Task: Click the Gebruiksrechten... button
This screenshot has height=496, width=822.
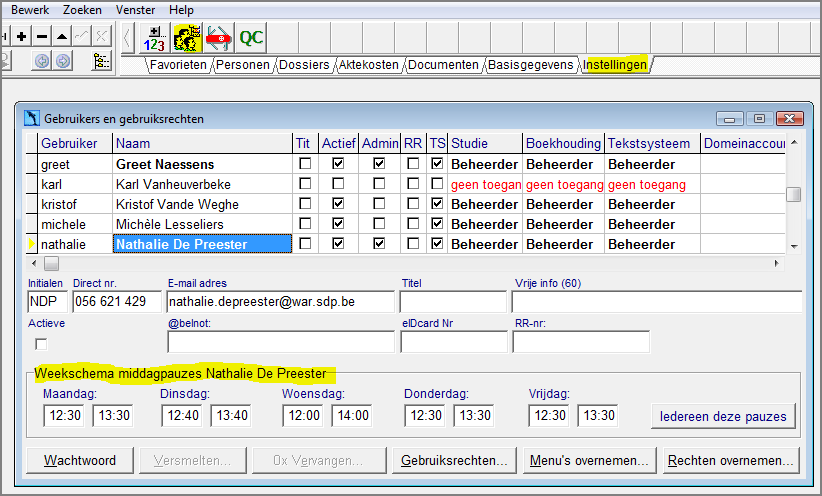Action: coord(454,460)
